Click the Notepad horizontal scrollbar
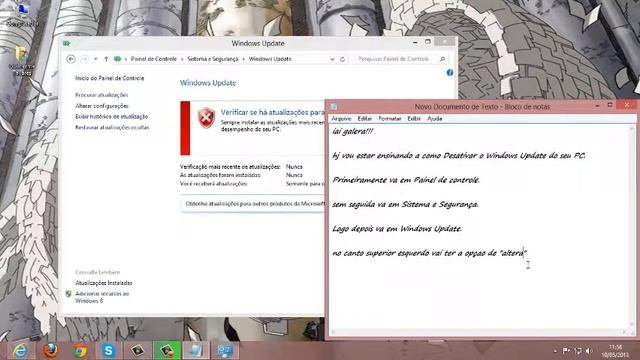Screen dimensions: 640x360 [478, 332]
